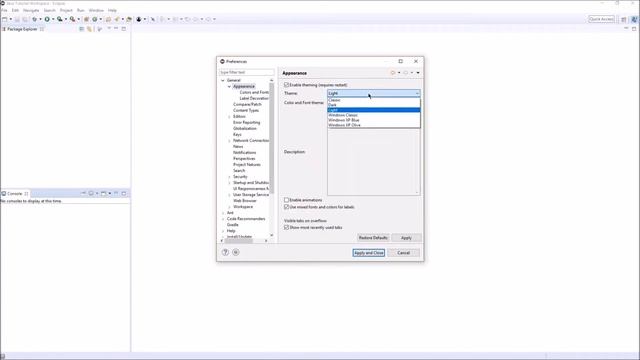Image resolution: width=640 pixels, height=360 pixels.
Task: Click preferences tree vertical scrollbar
Action: tap(271, 139)
